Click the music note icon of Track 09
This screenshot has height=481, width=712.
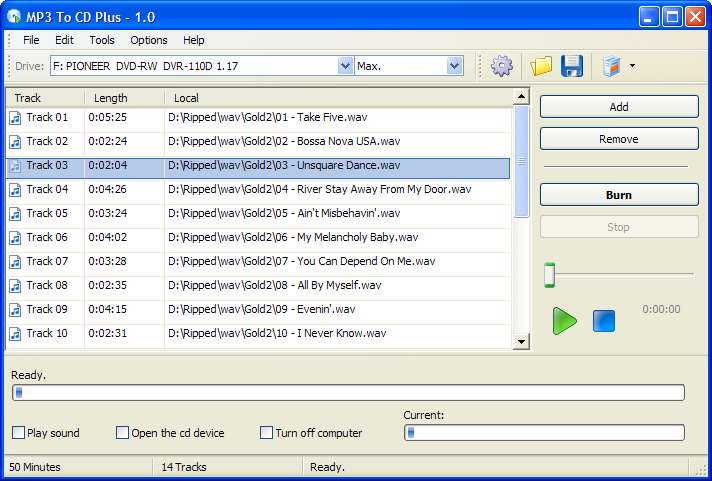tap(15, 310)
